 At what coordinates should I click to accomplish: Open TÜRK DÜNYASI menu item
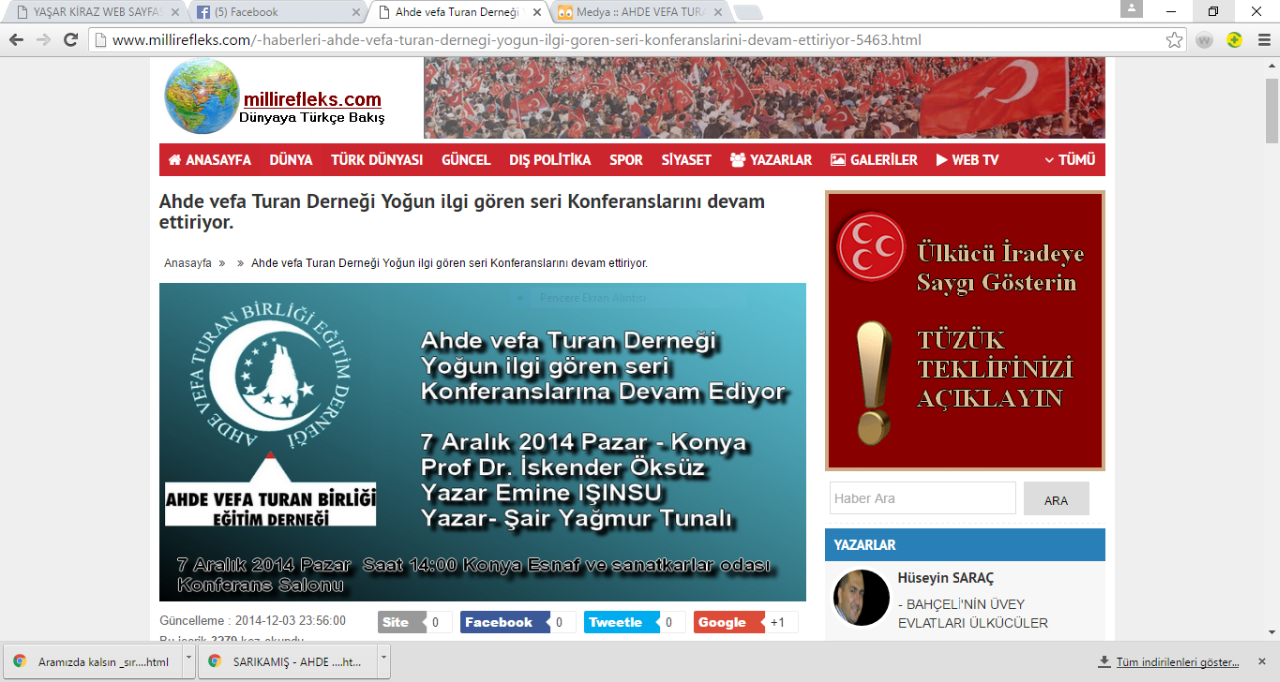coord(376,160)
